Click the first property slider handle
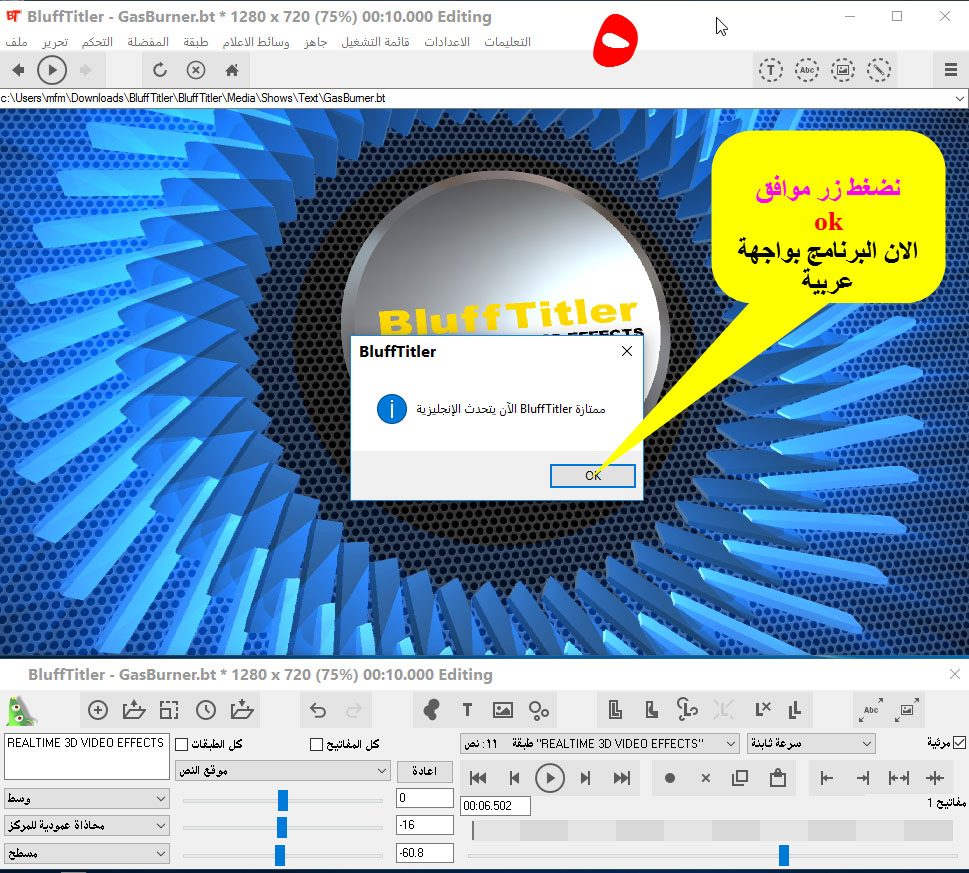Viewport: 969px width, 873px height. click(283, 799)
